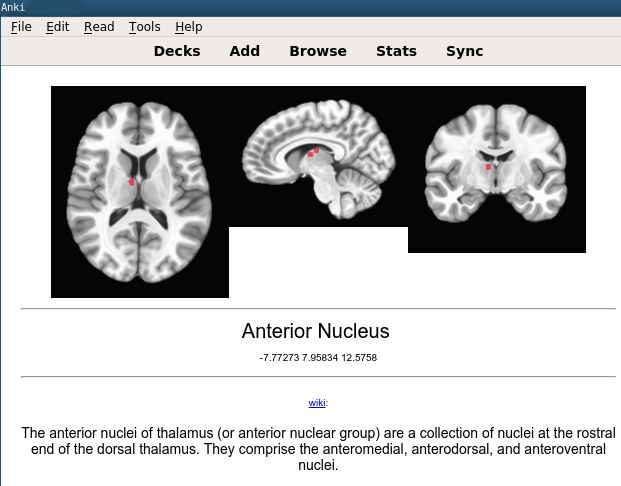Open the Tools menu
The image size is (621, 486).
click(x=144, y=27)
